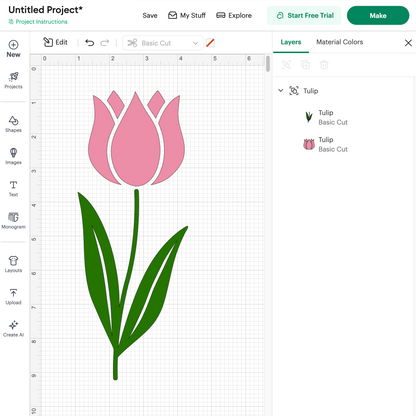Click the green Make button
416x416 pixels.
[378, 15]
